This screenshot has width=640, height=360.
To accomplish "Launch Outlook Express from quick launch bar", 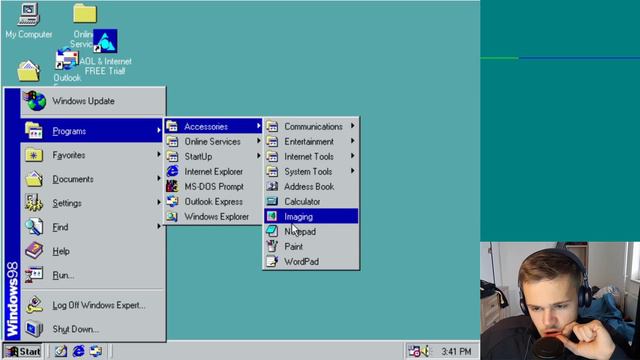I will tap(96, 351).
